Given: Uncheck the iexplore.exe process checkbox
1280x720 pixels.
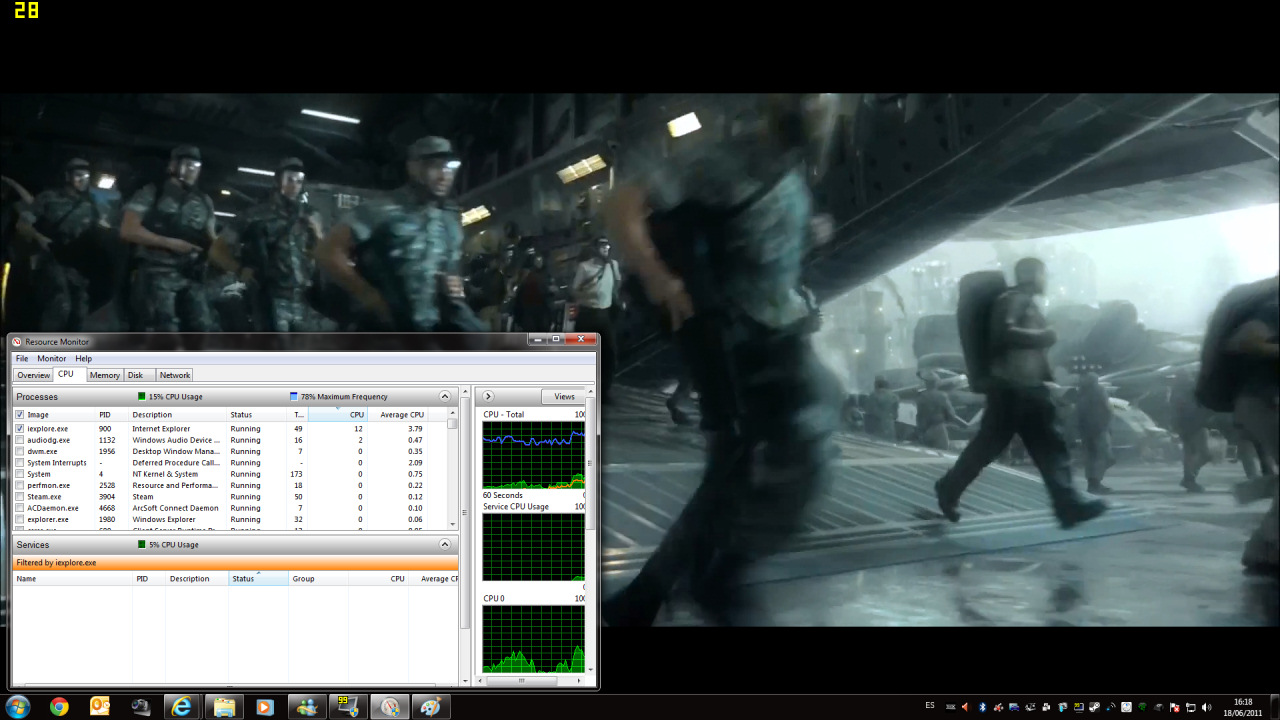Looking at the screenshot, I should [20, 428].
